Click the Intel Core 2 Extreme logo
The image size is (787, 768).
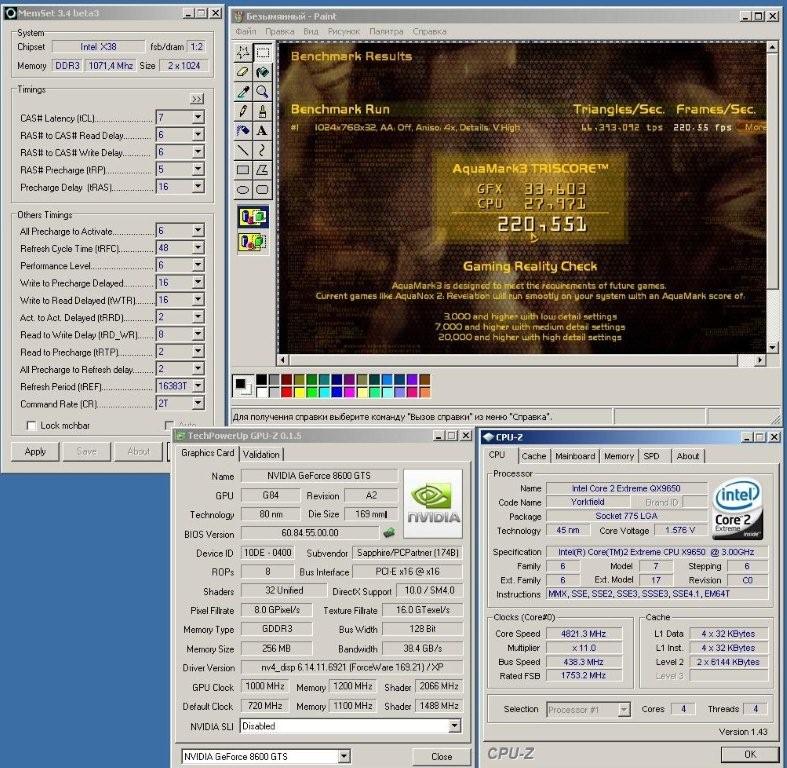pos(737,508)
